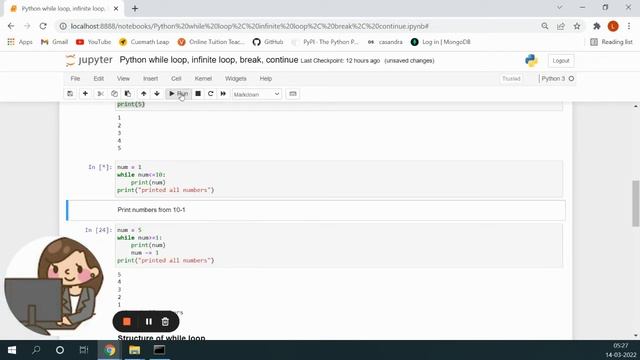Viewport: 640px width, 360px height.
Task: Open the Online Tuition Teac bookmark
Action: point(211,42)
